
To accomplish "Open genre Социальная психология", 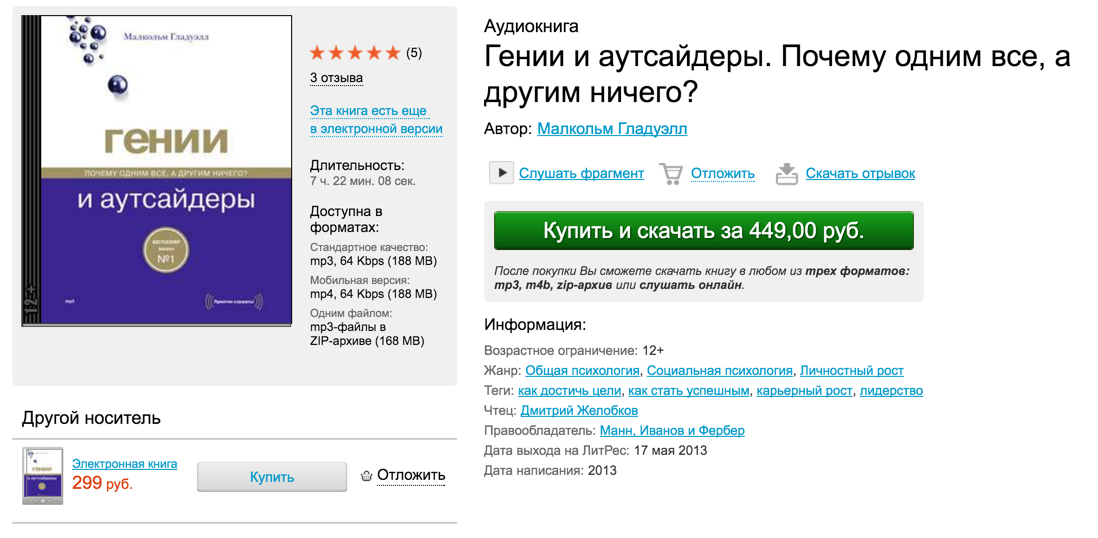I will (720, 371).
